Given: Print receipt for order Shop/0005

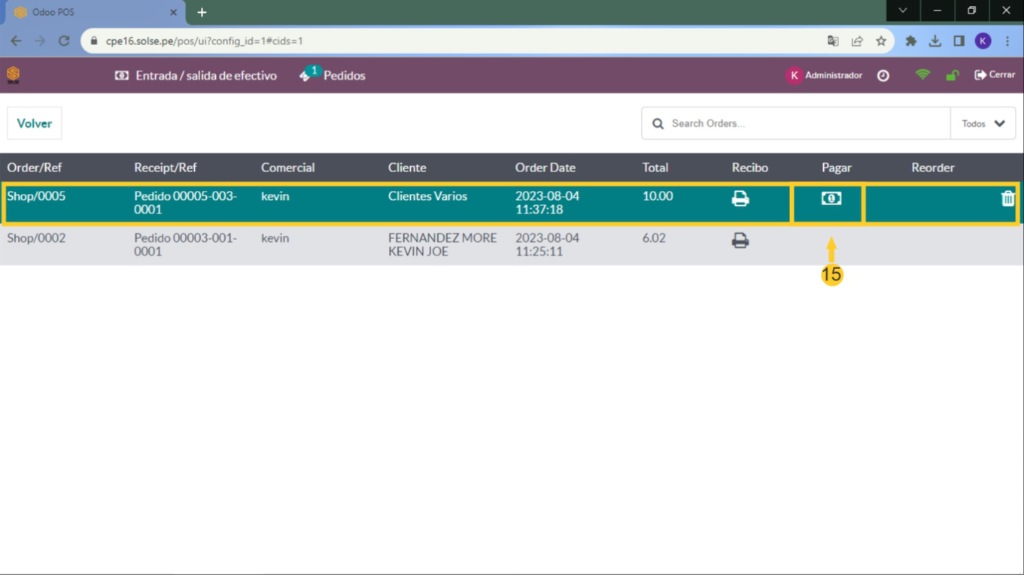Looking at the screenshot, I should point(740,198).
